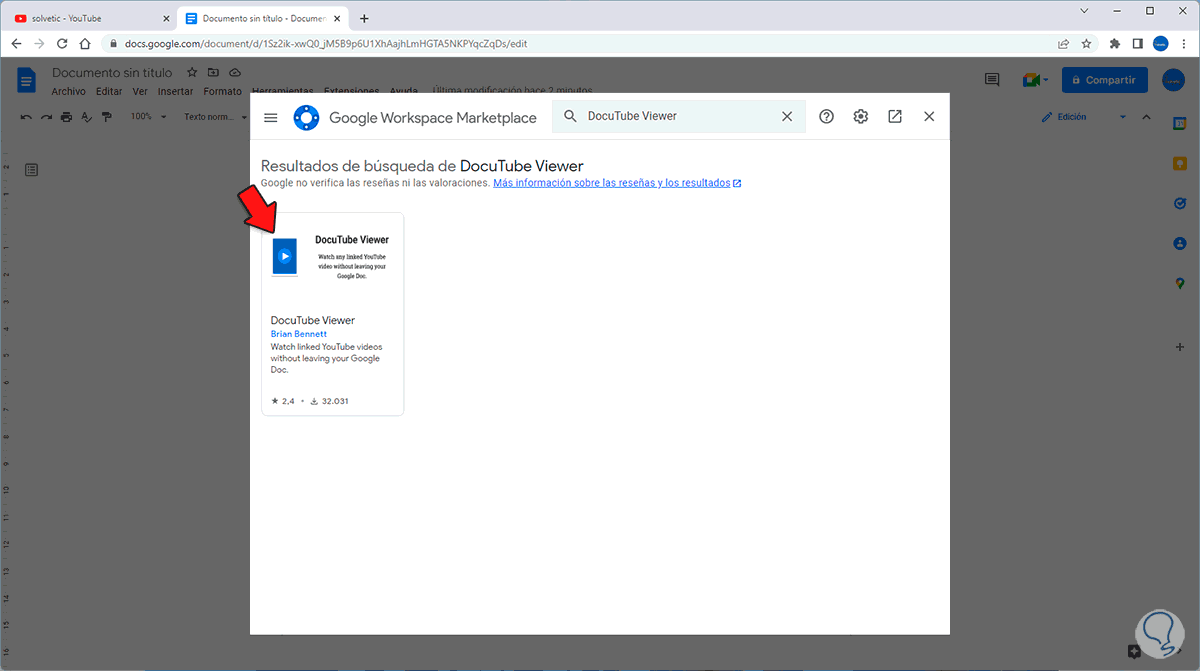The width and height of the screenshot is (1200, 671).
Task: Print the document
Action: coord(66,117)
